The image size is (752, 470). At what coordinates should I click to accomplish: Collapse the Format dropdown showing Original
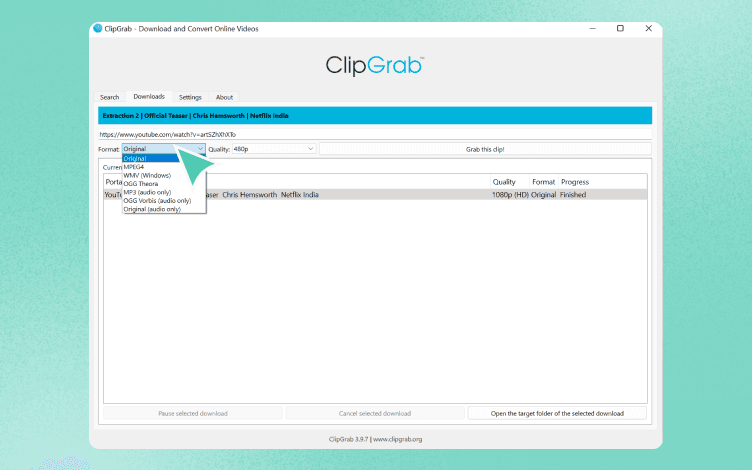164,149
